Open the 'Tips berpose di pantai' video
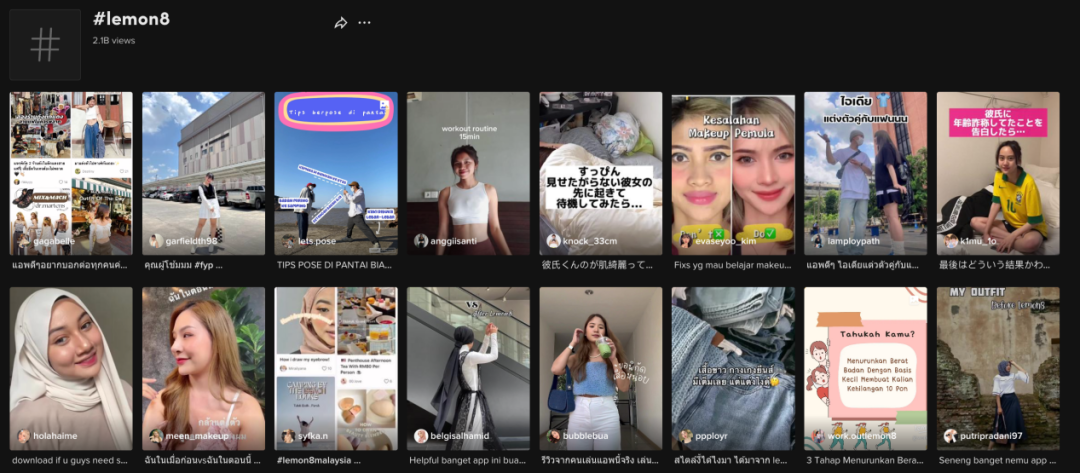 pos(335,173)
